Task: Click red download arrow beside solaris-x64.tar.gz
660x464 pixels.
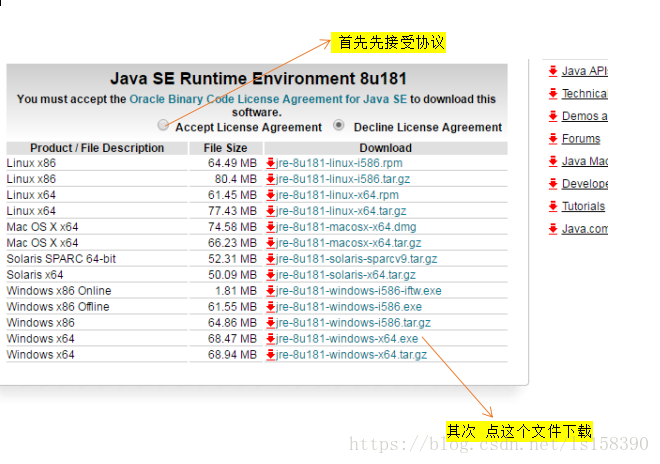Action: point(271,275)
